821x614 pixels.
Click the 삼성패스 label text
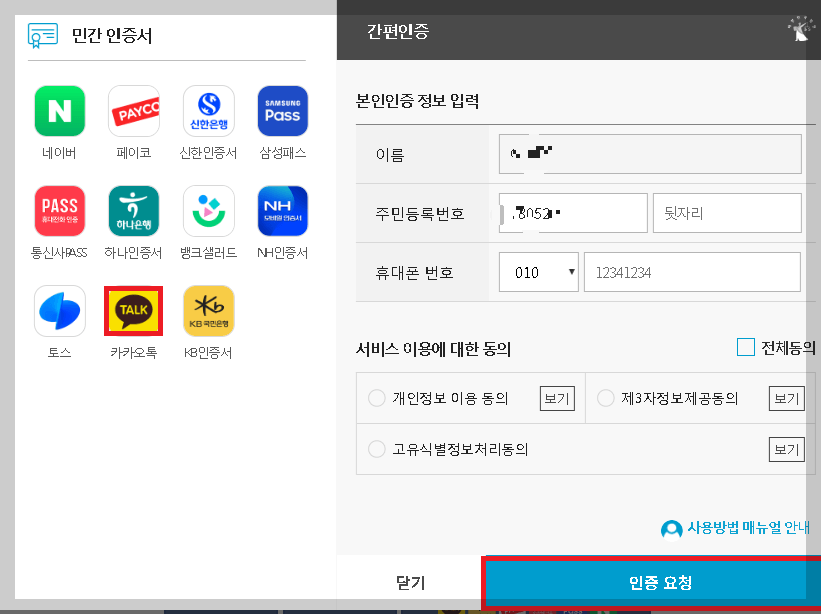coord(283,153)
